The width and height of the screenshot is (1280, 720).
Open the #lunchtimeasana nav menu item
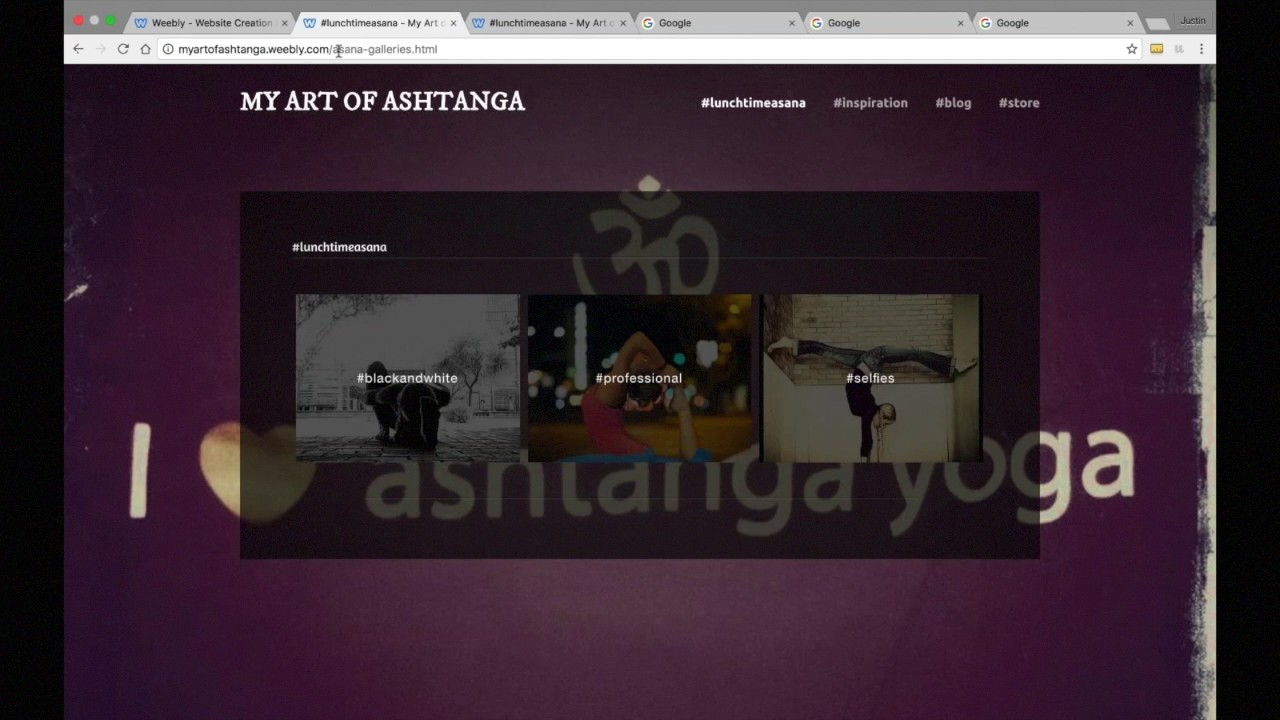click(753, 103)
